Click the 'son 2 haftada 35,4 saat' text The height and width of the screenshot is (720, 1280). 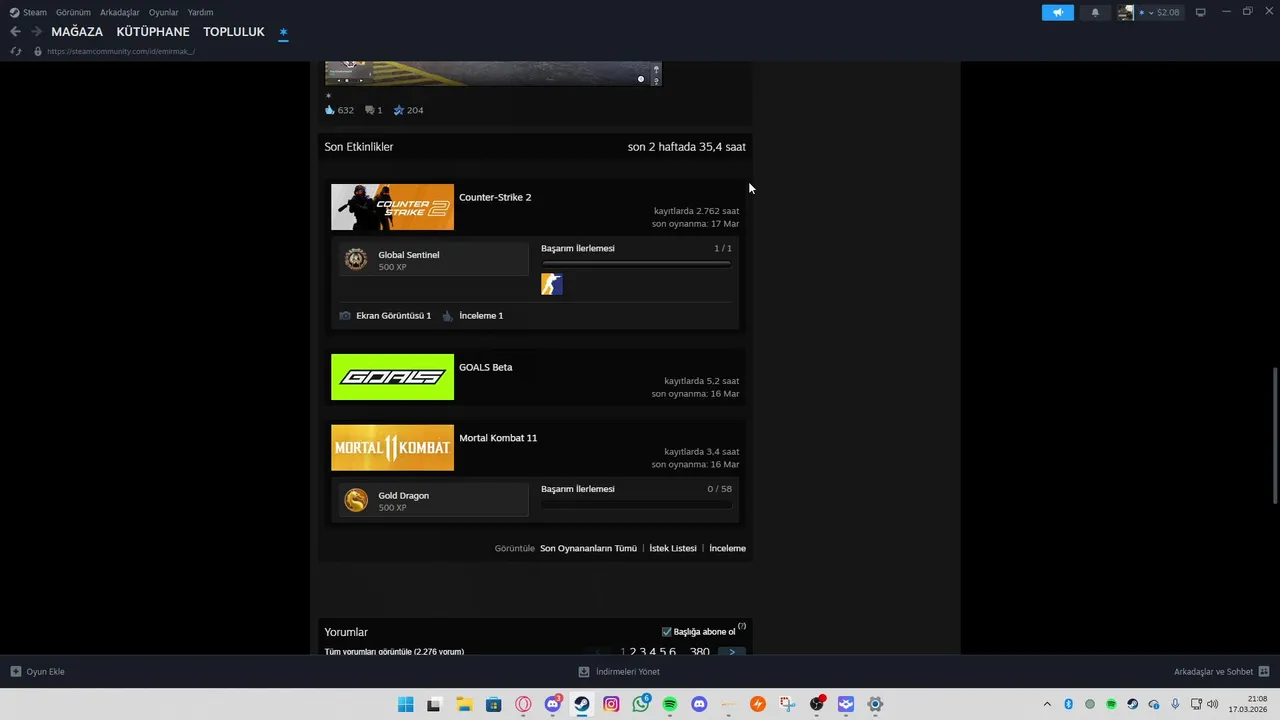(687, 147)
